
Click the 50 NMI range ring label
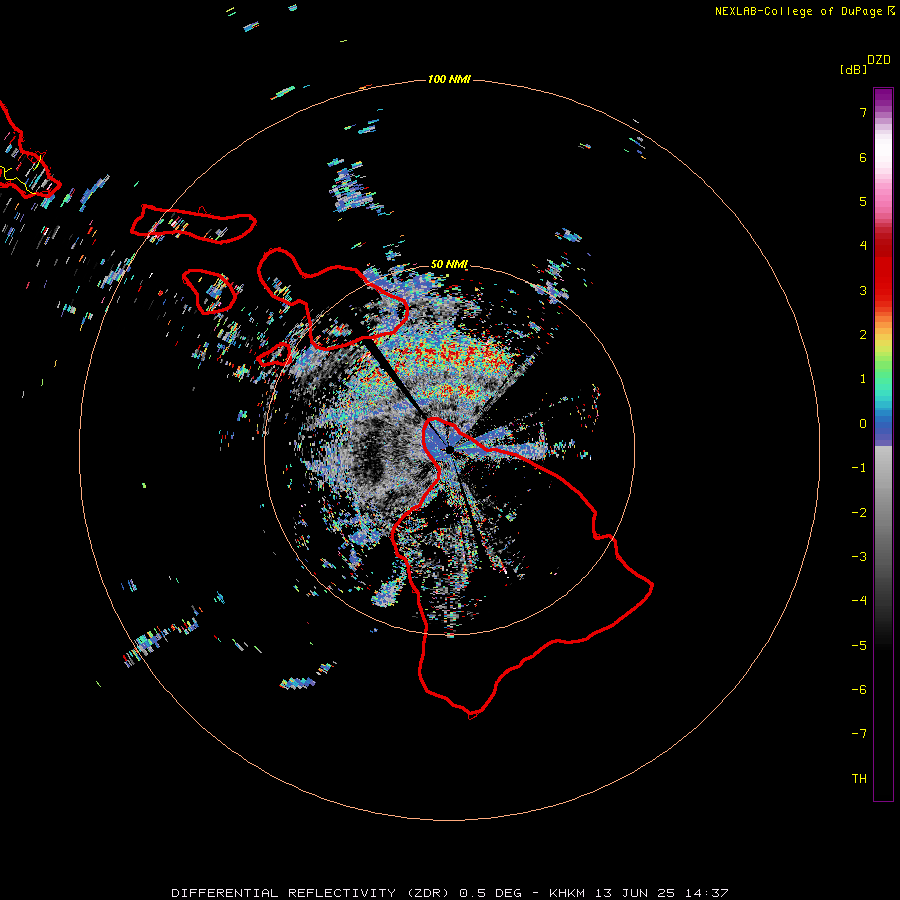pyautogui.click(x=449, y=264)
